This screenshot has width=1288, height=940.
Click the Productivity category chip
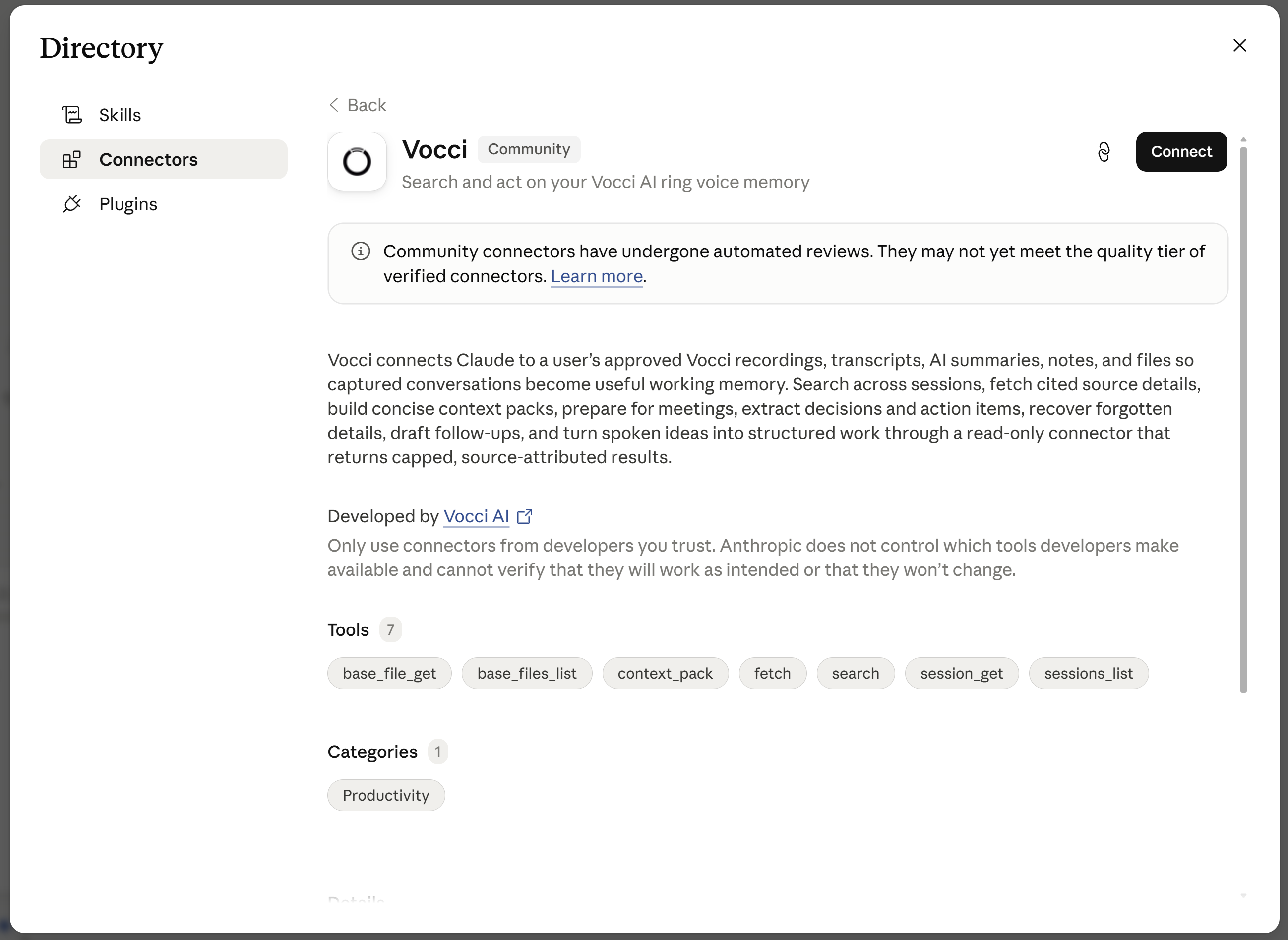[x=386, y=795]
